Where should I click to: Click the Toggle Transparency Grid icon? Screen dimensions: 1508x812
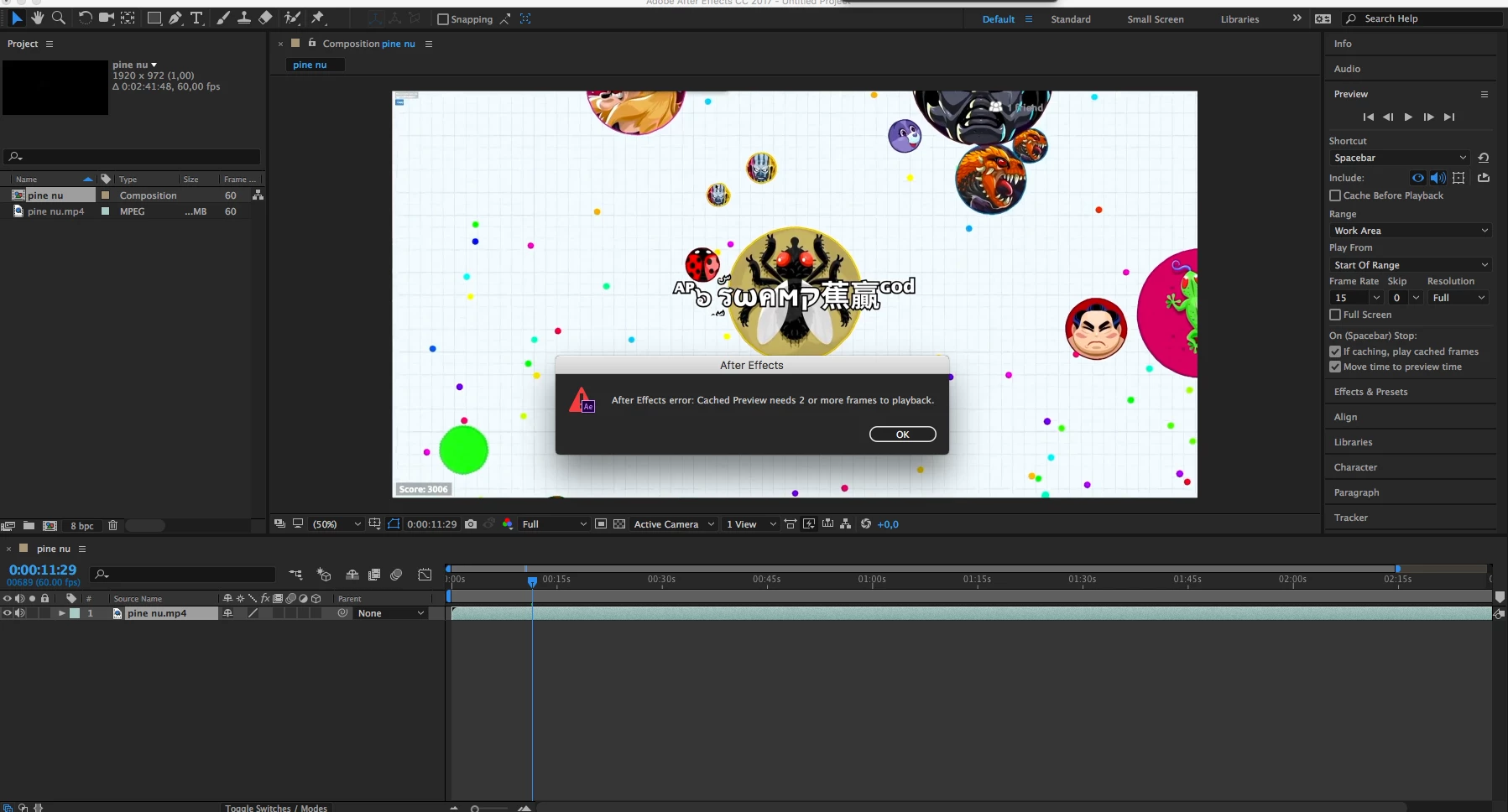tap(619, 524)
